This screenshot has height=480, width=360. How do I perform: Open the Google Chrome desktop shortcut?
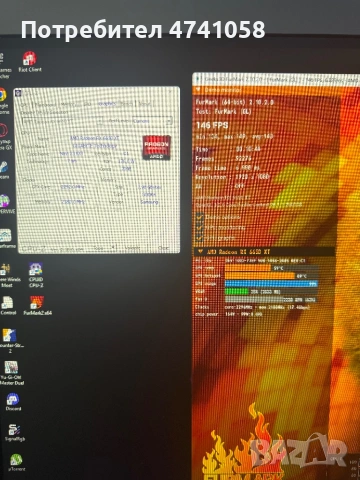[x=3, y=101]
